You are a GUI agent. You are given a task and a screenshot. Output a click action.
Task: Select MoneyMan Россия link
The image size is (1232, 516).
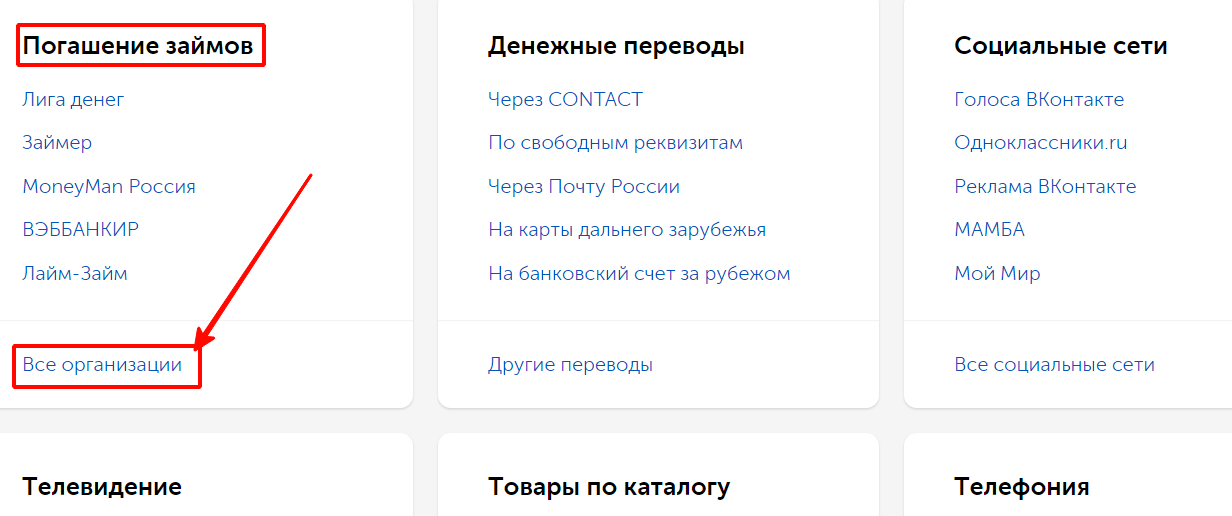(x=109, y=187)
